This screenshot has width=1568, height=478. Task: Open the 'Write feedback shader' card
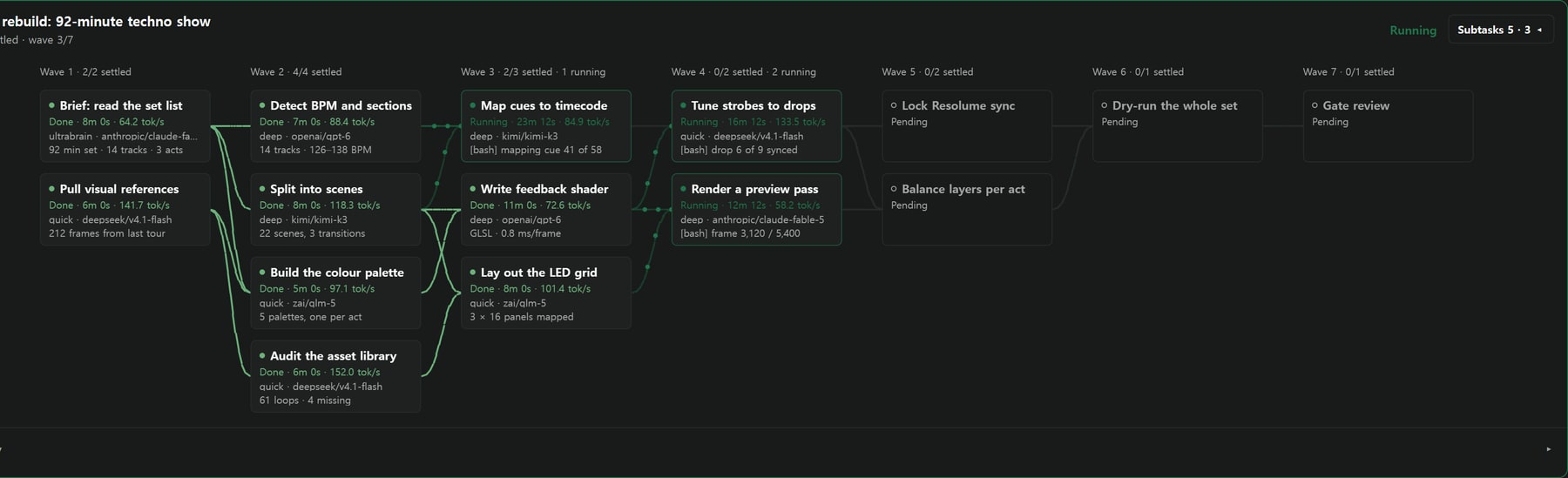tap(546, 210)
